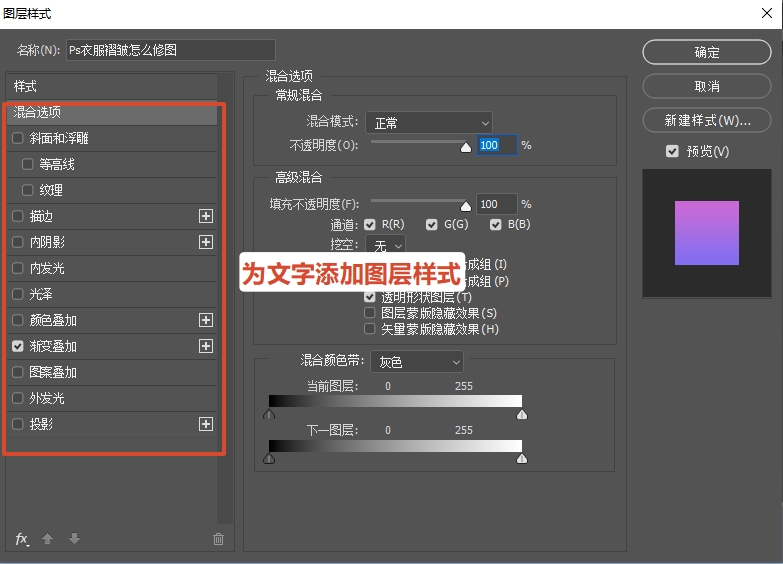Viewport: 783px width, 564px height.
Task: Click the 取消 button
Action: [x=707, y=86]
